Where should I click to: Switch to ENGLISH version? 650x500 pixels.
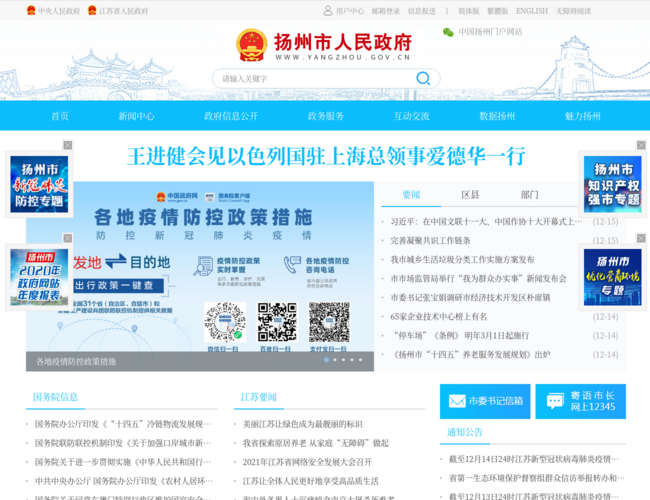(532, 11)
